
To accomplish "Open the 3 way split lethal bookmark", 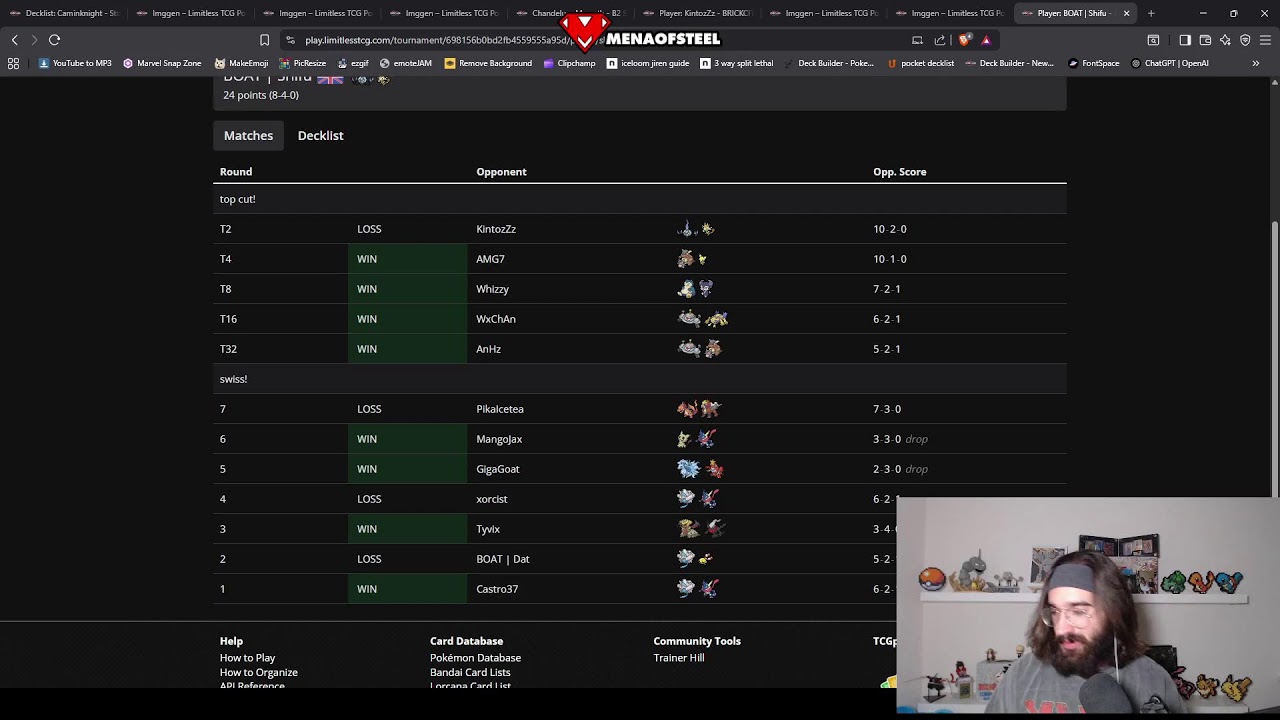I will tap(737, 63).
